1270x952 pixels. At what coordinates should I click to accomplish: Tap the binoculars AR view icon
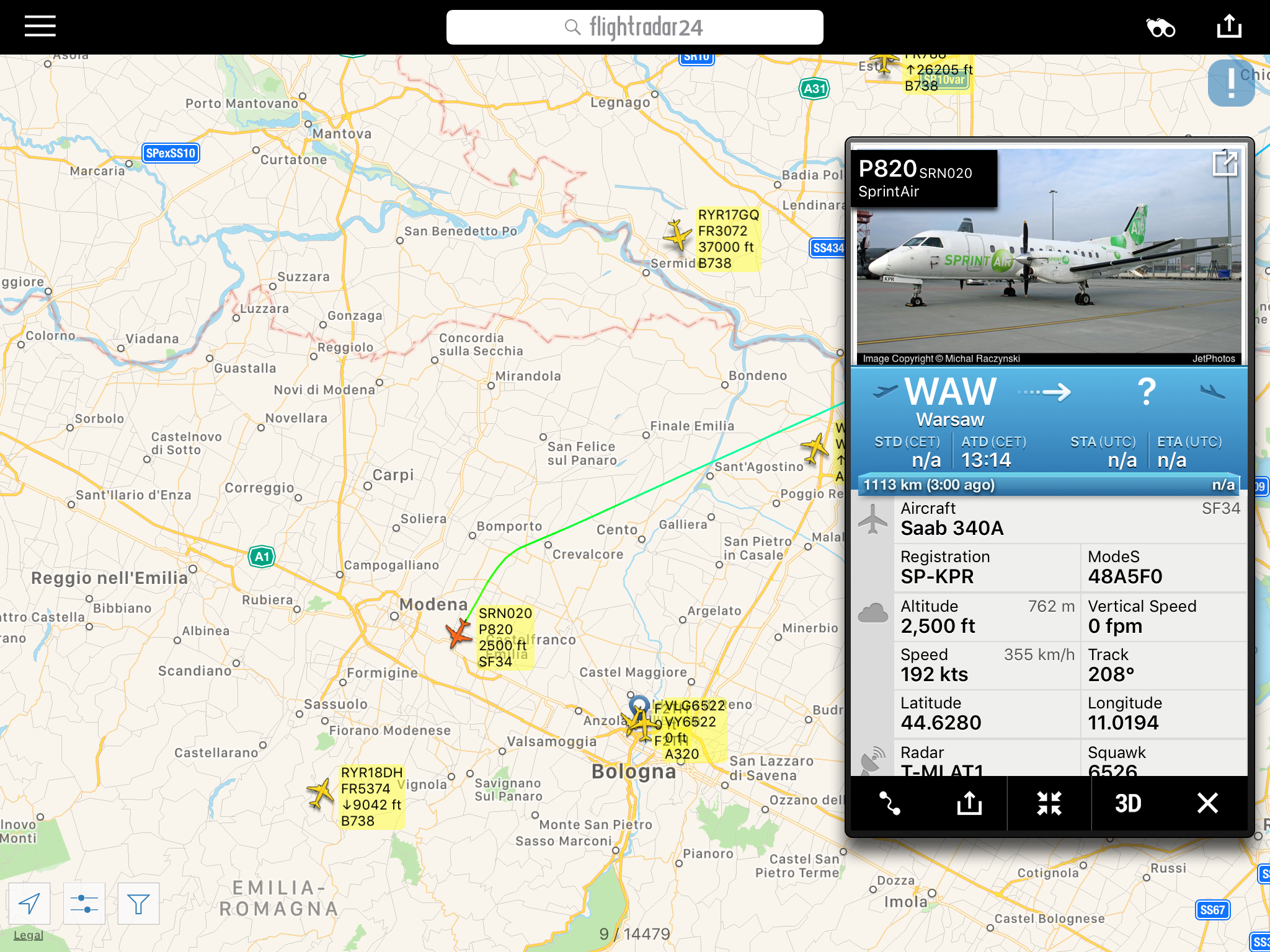[1160, 28]
